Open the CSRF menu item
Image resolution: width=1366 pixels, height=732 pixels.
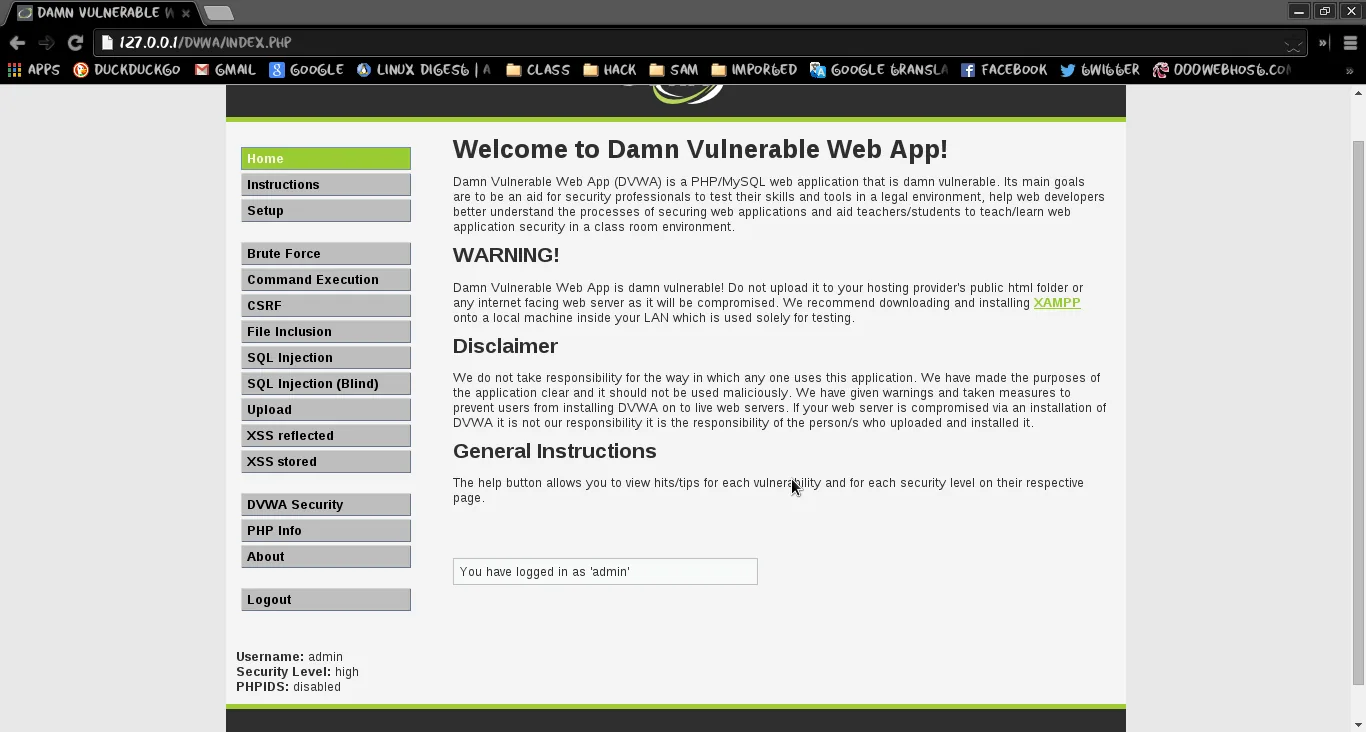click(326, 306)
